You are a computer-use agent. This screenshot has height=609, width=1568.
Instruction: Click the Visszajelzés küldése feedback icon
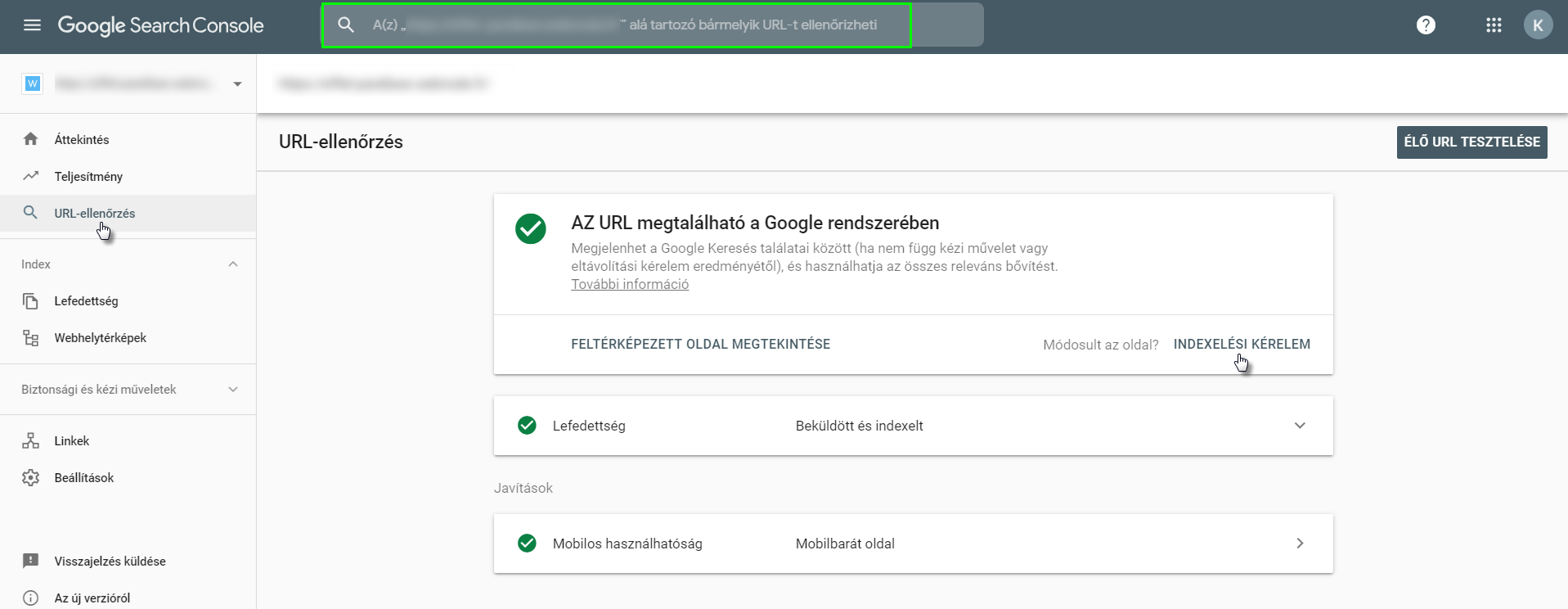tap(31, 561)
